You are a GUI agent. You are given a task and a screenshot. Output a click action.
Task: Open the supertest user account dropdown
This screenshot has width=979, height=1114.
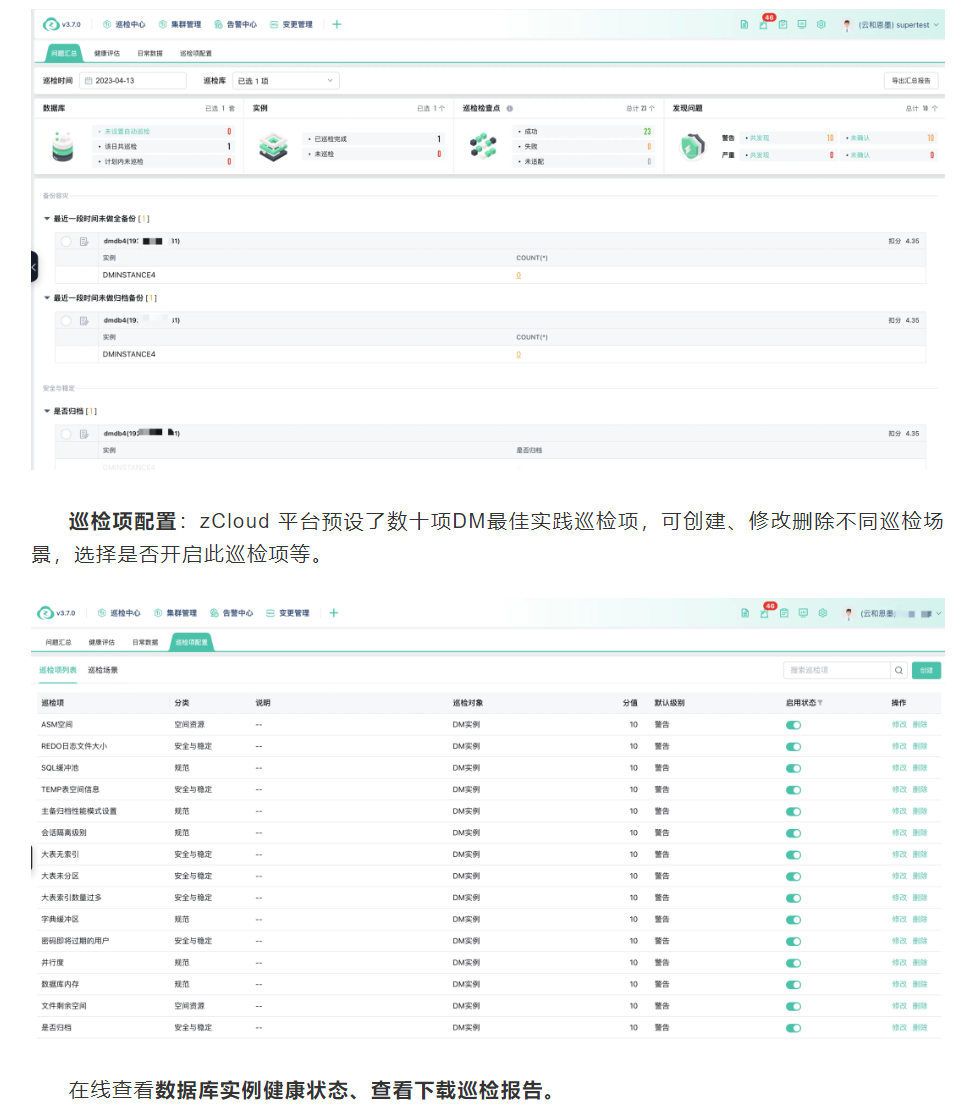click(893, 24)
